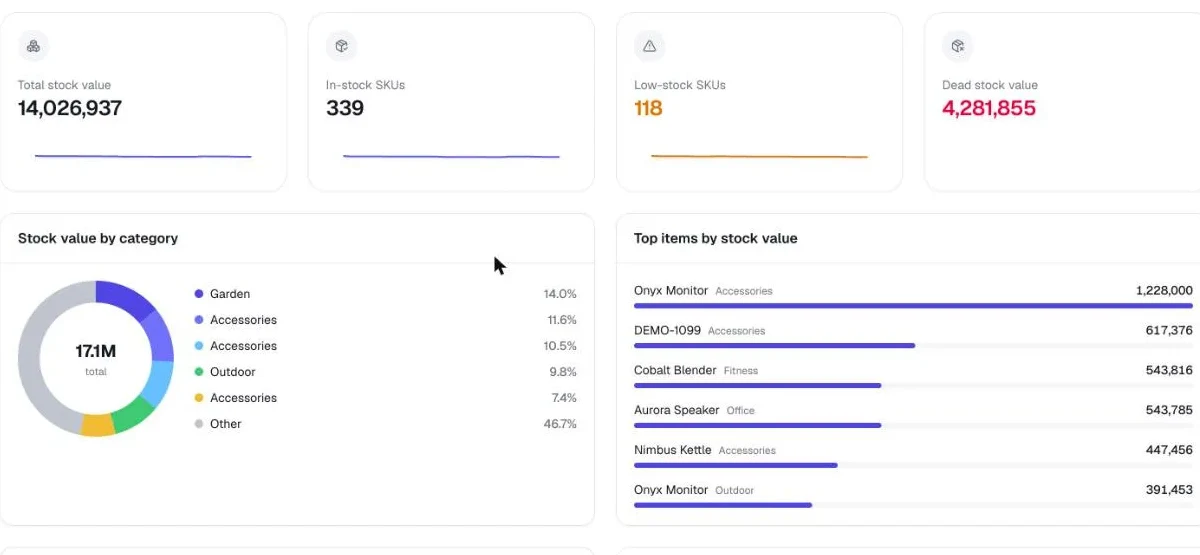Click the Low-stock SKUs warning triangle icon

(x=649, y=46)
